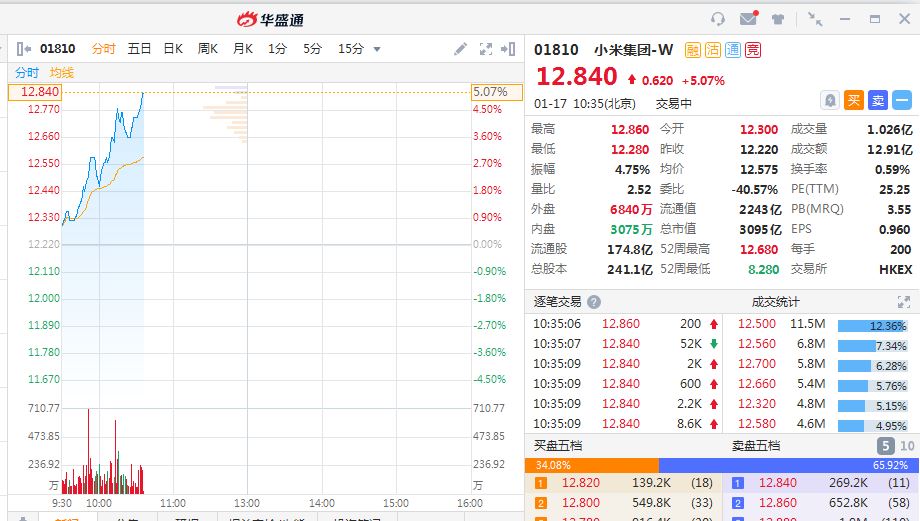The image size is (920, 521).
Task: Click ask level 1 price 12.840
Action: point(778,483)
